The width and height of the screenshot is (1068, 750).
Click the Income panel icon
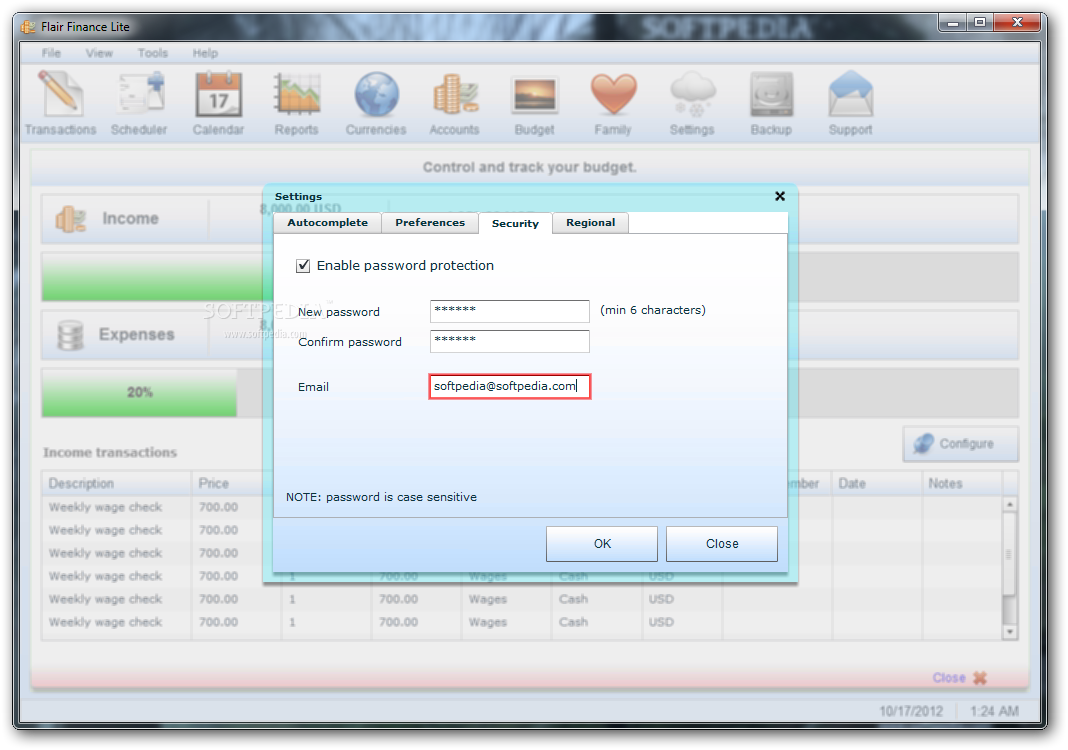point(71,219)
